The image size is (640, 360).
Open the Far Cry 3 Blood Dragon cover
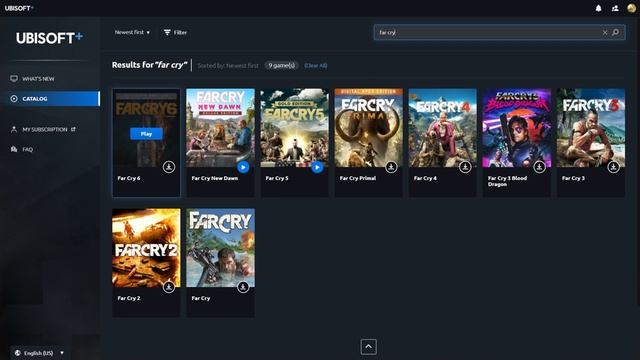click(x=517, y=128)
